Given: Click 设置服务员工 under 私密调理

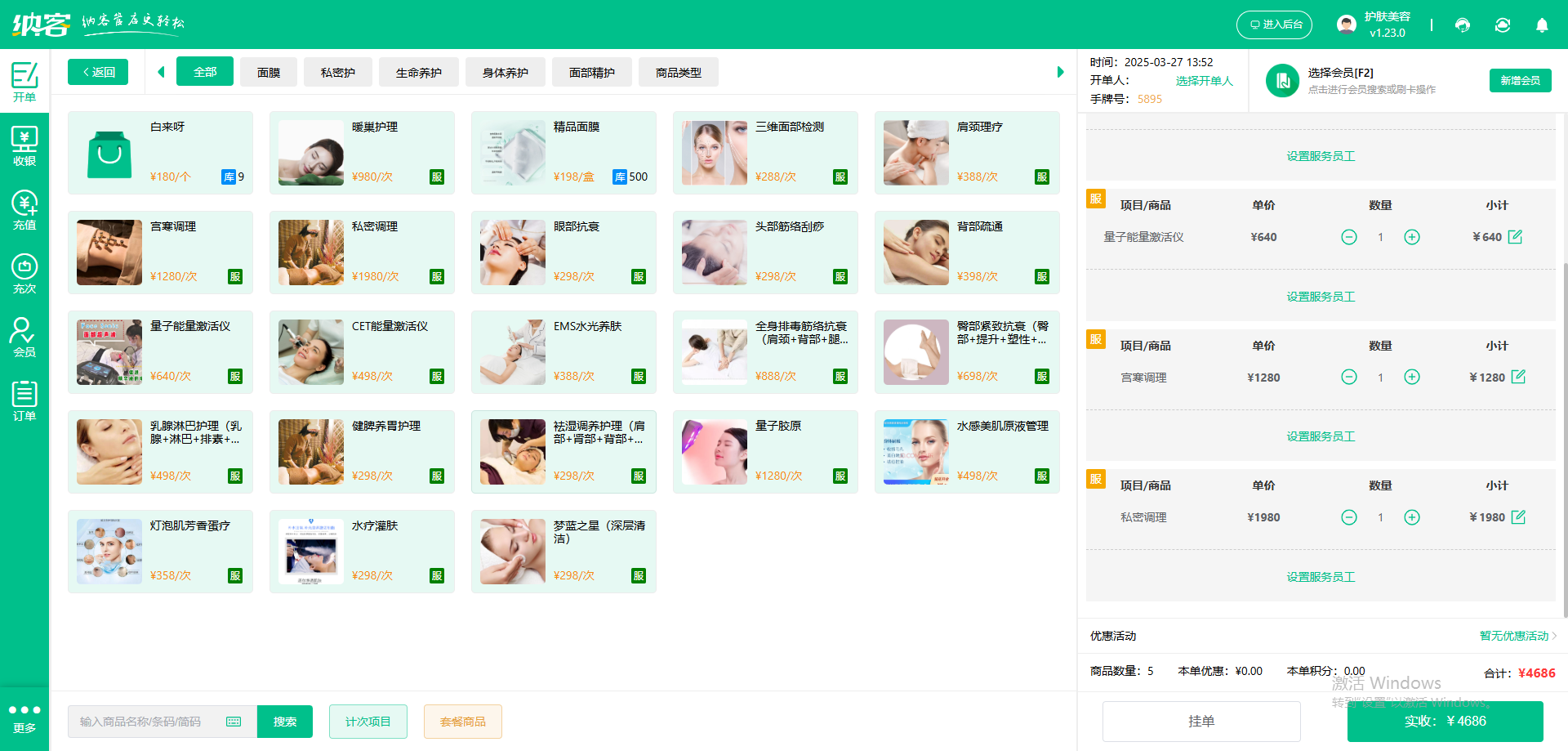Looking at the screenshot, I should coord(1321,577).
